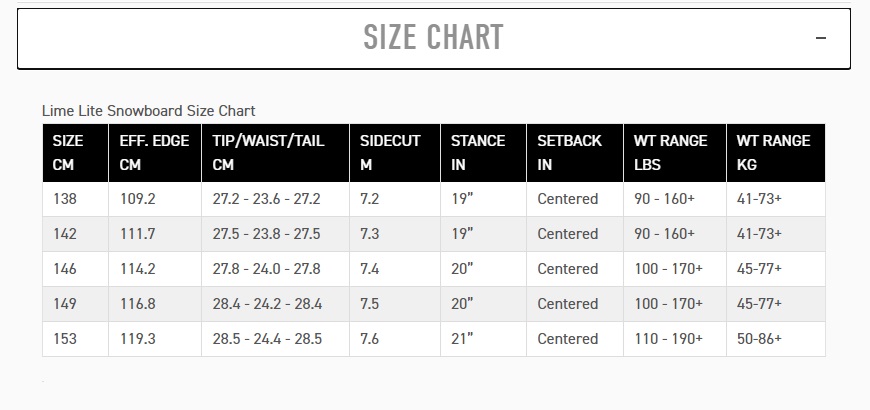Click the WT RANGE KG column header
This screenshot has width=870, height=410.
(x=775, y=153)
